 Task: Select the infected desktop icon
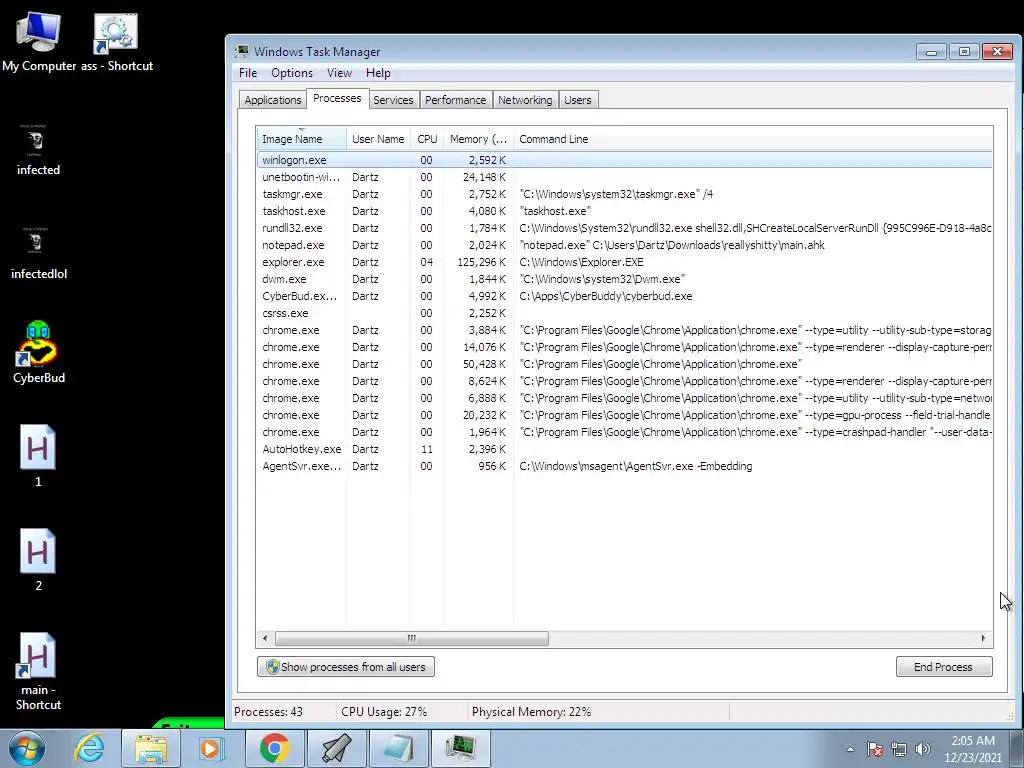click(x=38, y=150)
